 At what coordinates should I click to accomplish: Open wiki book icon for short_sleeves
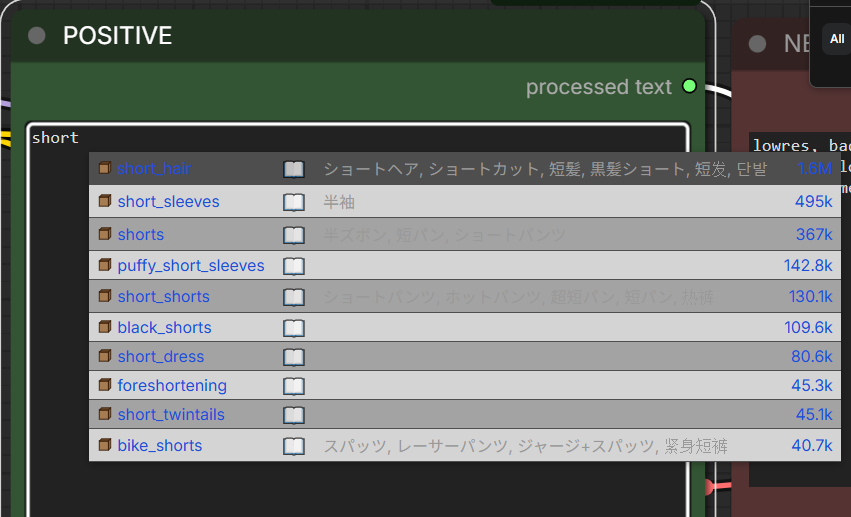click(294, 203)
